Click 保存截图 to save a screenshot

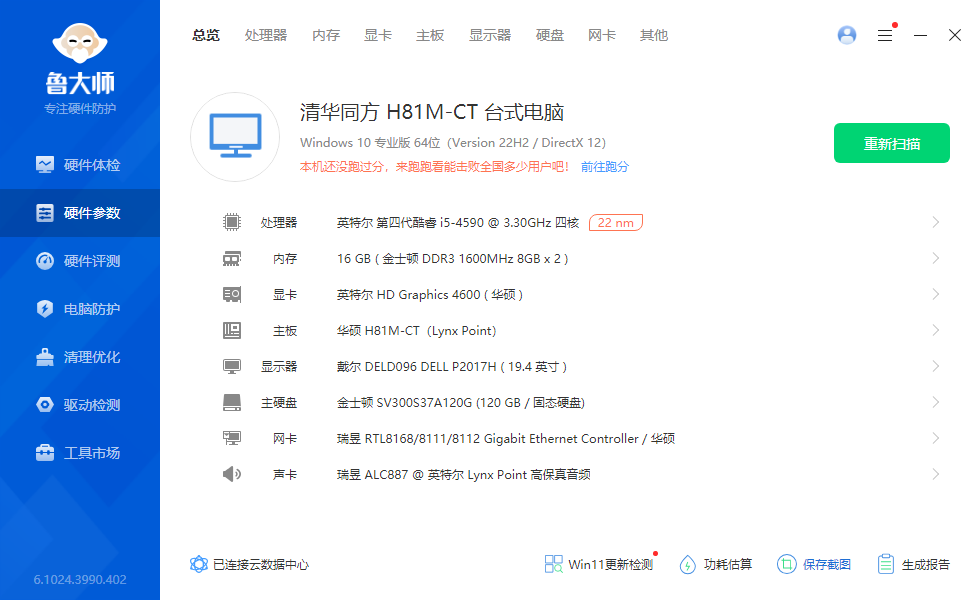[814, 564]
